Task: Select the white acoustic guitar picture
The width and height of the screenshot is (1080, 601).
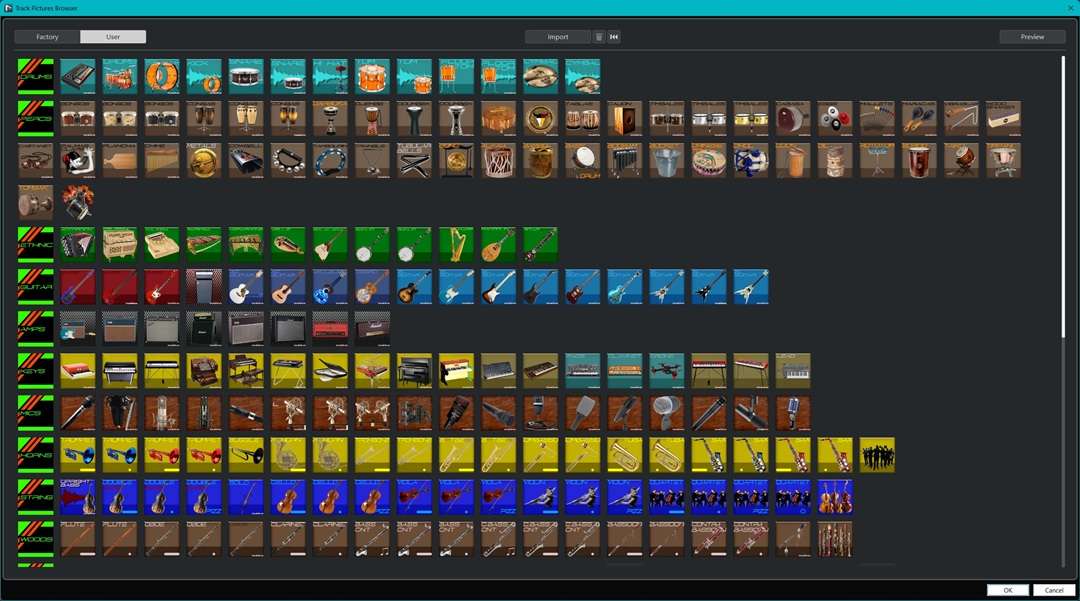Action: coord(246,286)
